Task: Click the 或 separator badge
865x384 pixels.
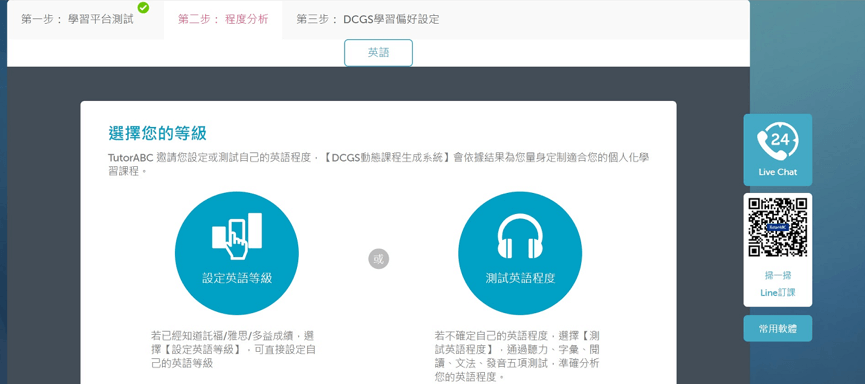Action: click(378, 259)
